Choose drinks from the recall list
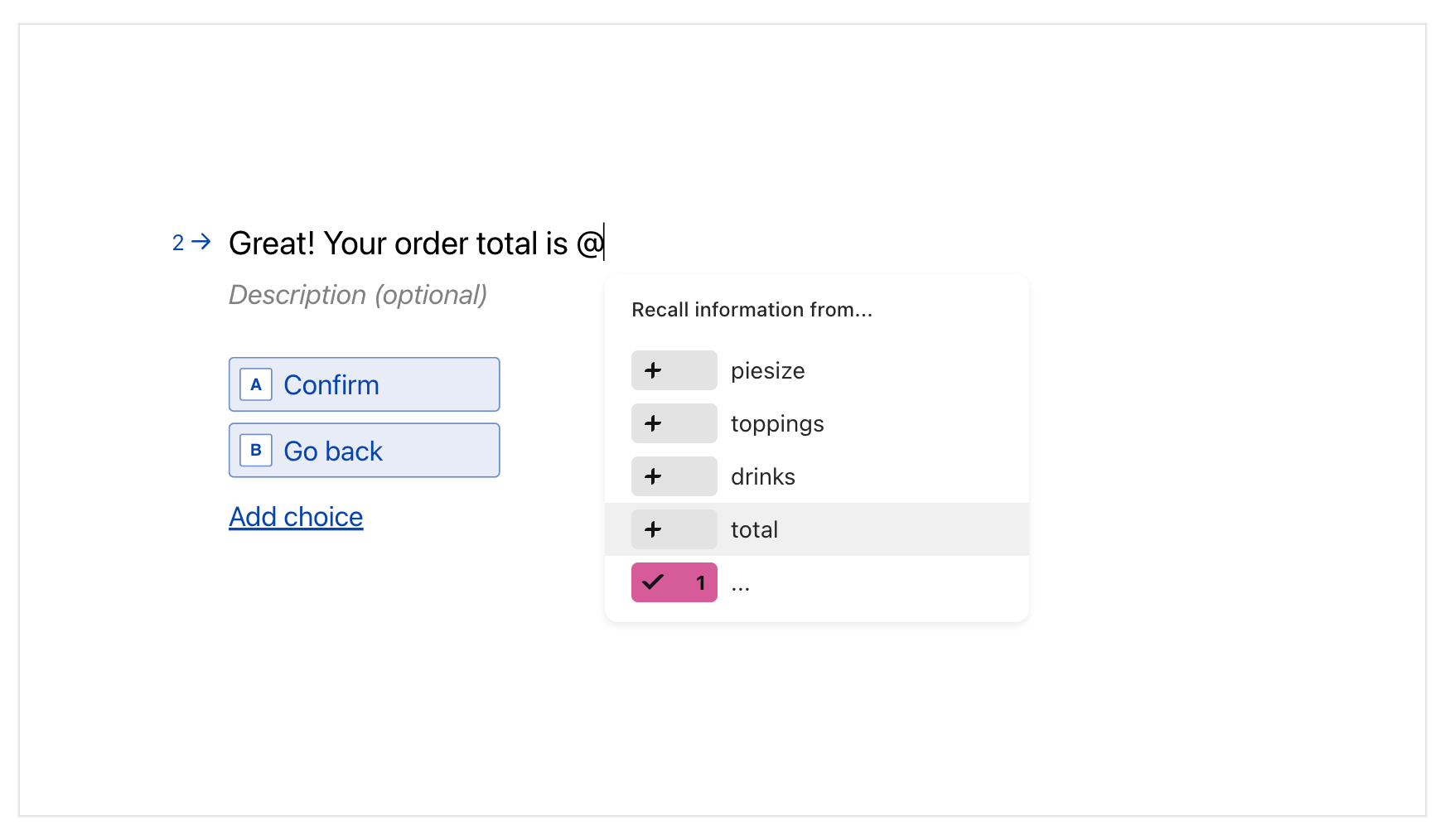The image size is (1450, 840). tap(763, 476)
